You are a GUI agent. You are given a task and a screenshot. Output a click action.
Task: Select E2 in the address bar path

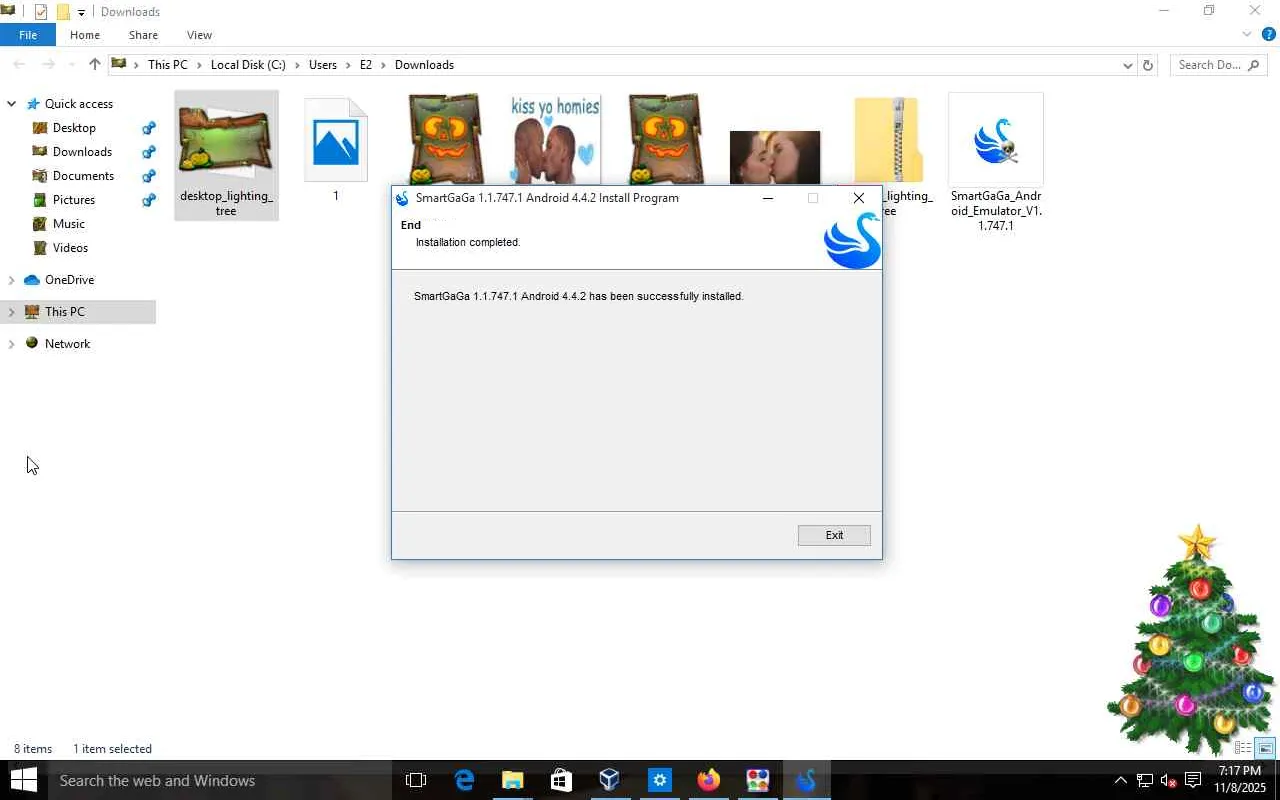pyautogui.click(x=366, y=65)
